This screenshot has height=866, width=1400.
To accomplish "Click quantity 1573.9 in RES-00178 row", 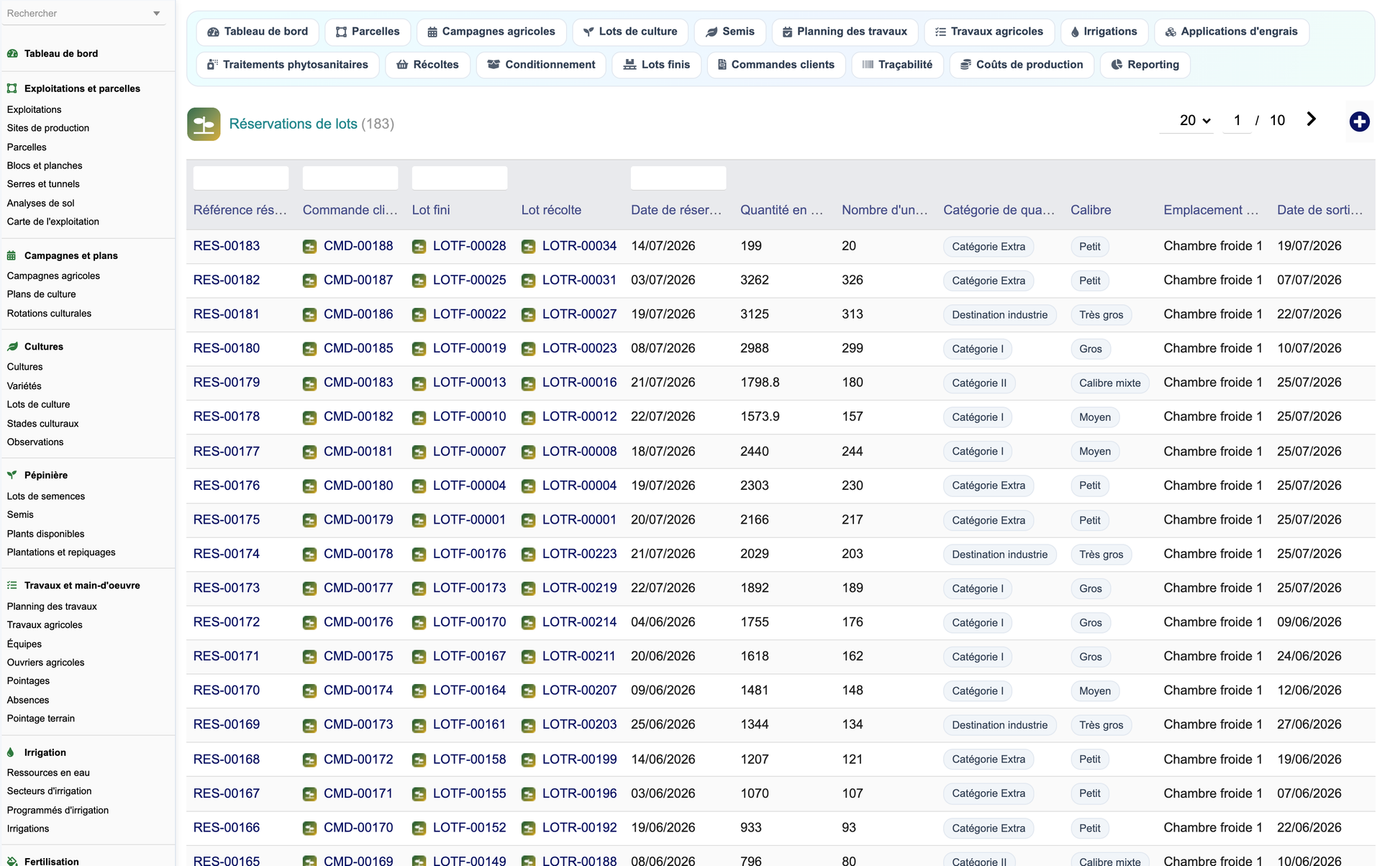I will [760, 416].
